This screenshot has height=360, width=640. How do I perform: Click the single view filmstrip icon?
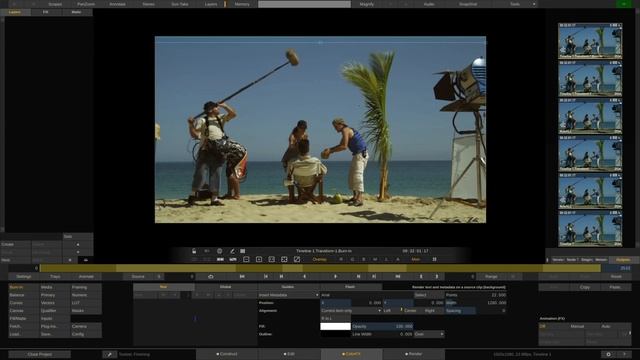220,259
